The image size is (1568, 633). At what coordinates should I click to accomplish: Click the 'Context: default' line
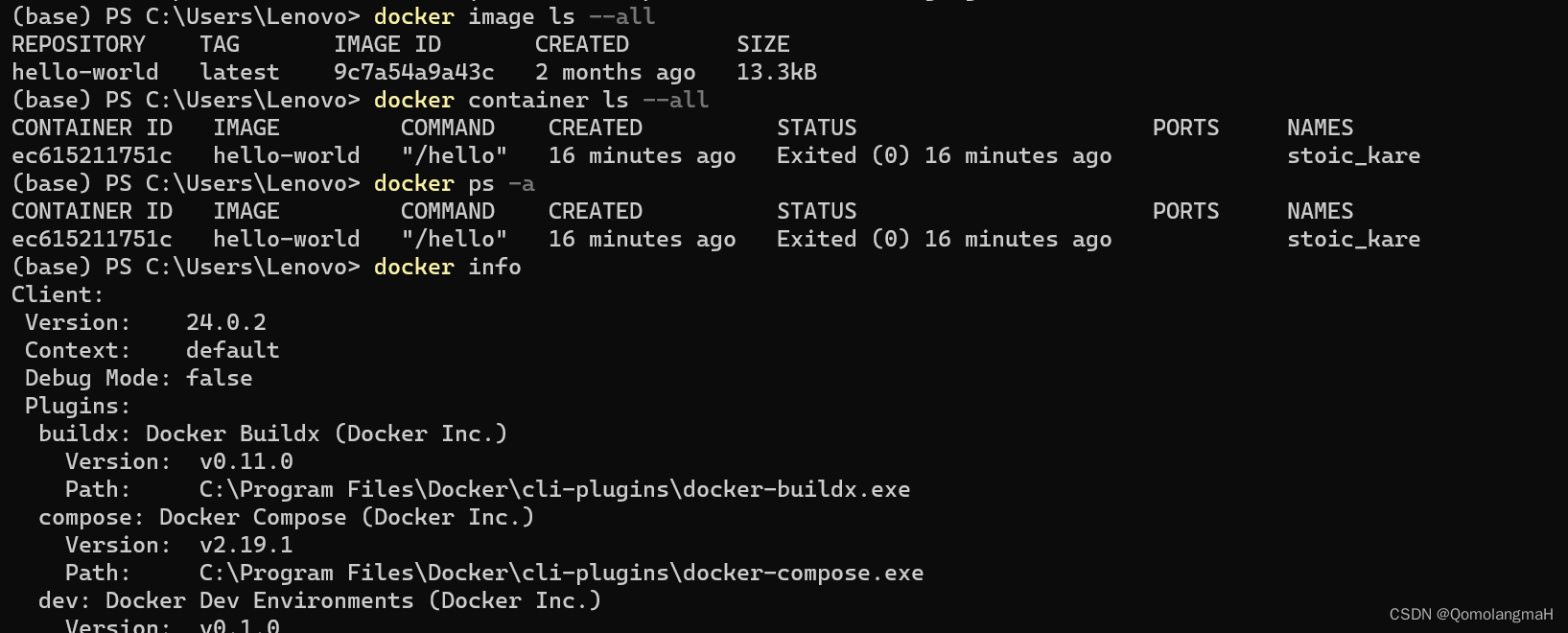(x=152, y=350)
